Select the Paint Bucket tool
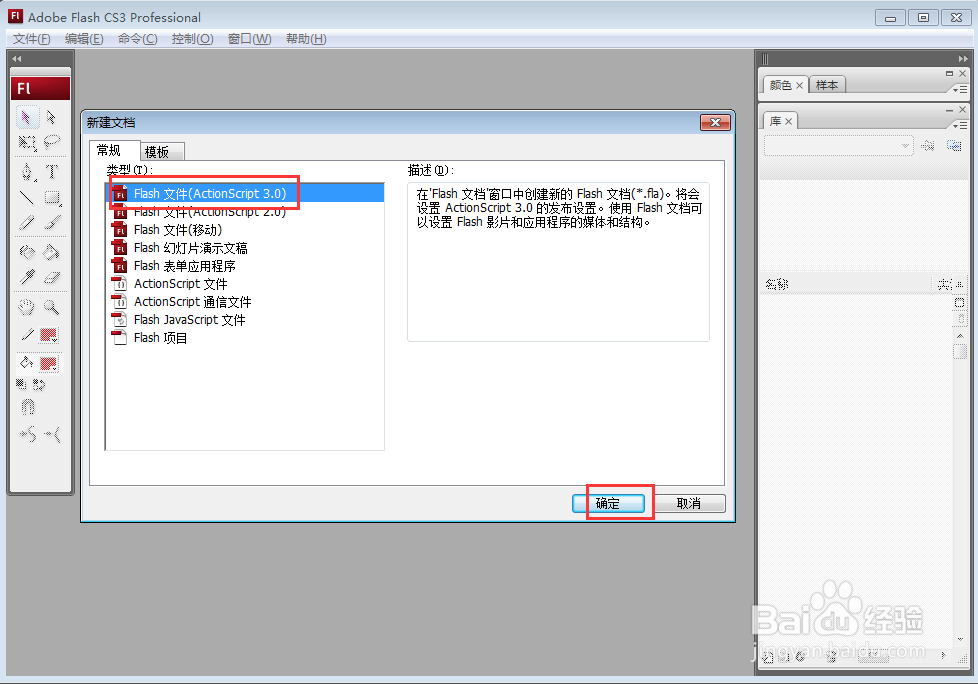Viewport: 978px width, 684px height. [x=52, y=252]
